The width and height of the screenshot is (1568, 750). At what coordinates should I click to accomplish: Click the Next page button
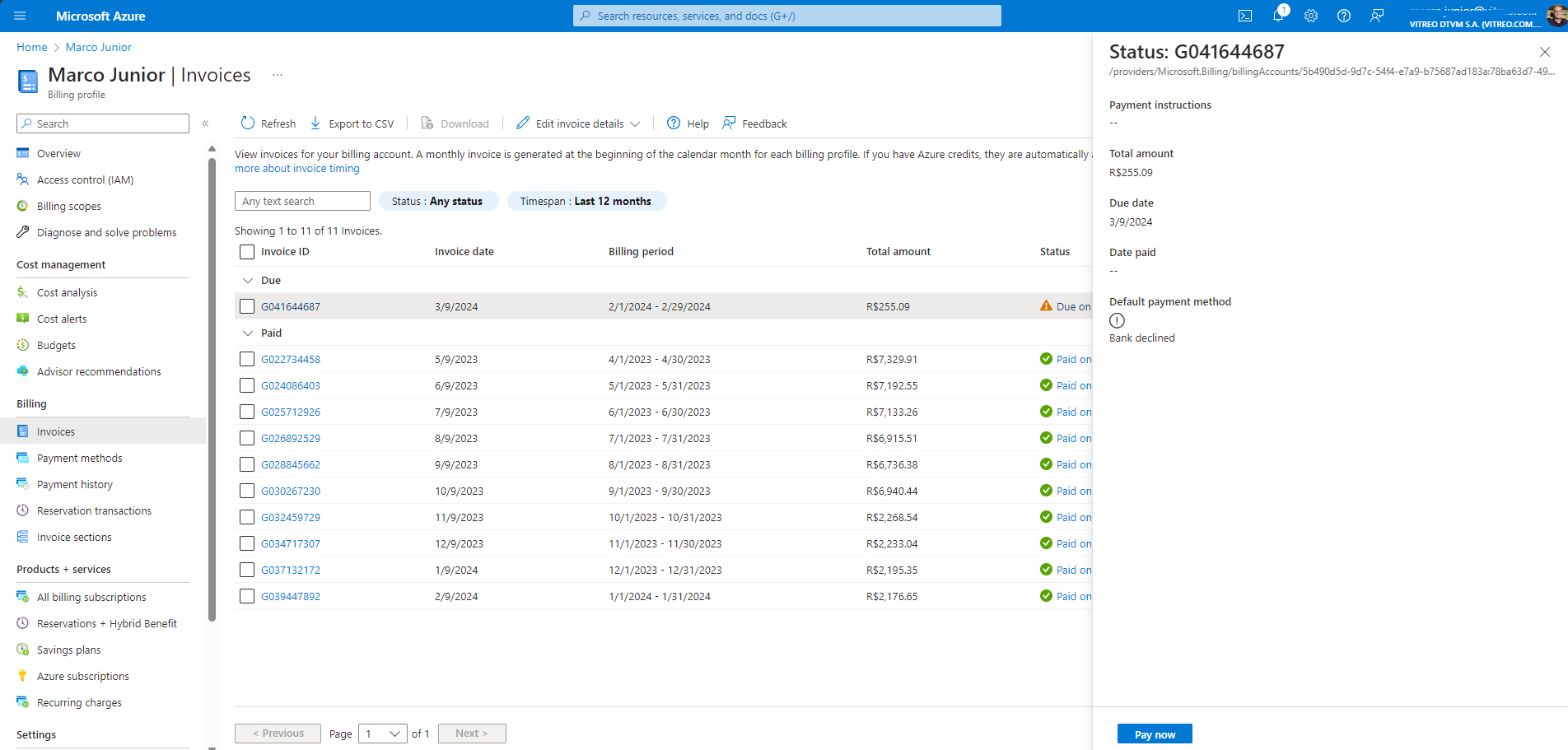472,734
